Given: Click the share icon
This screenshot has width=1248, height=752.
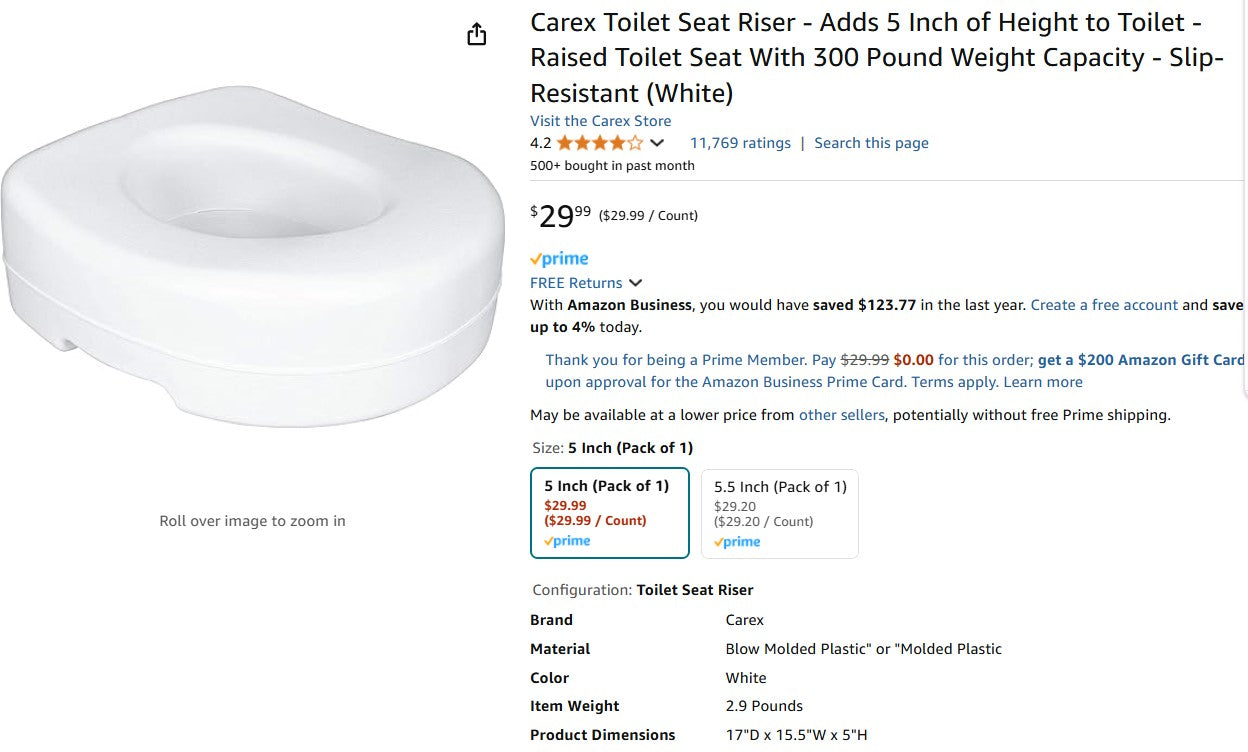Looking at the screenshot, I should point(477,33).
